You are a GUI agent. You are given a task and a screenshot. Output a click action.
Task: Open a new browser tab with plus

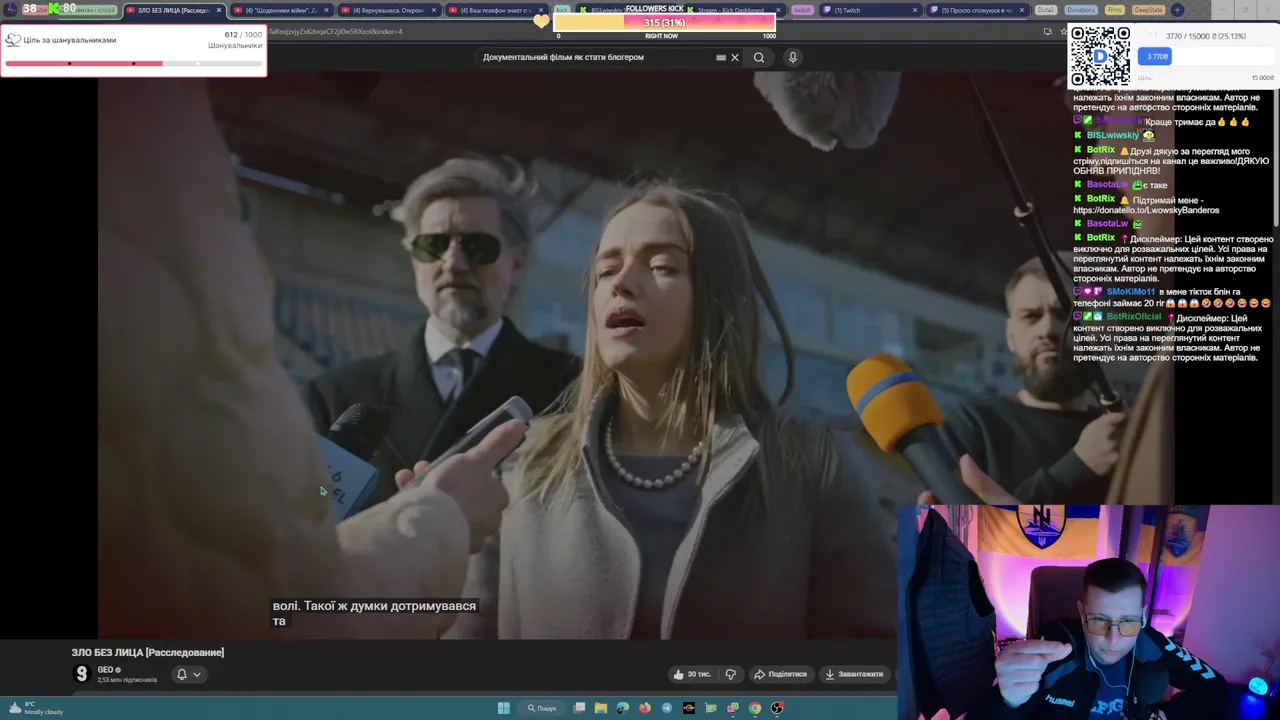pos(1177,10)
